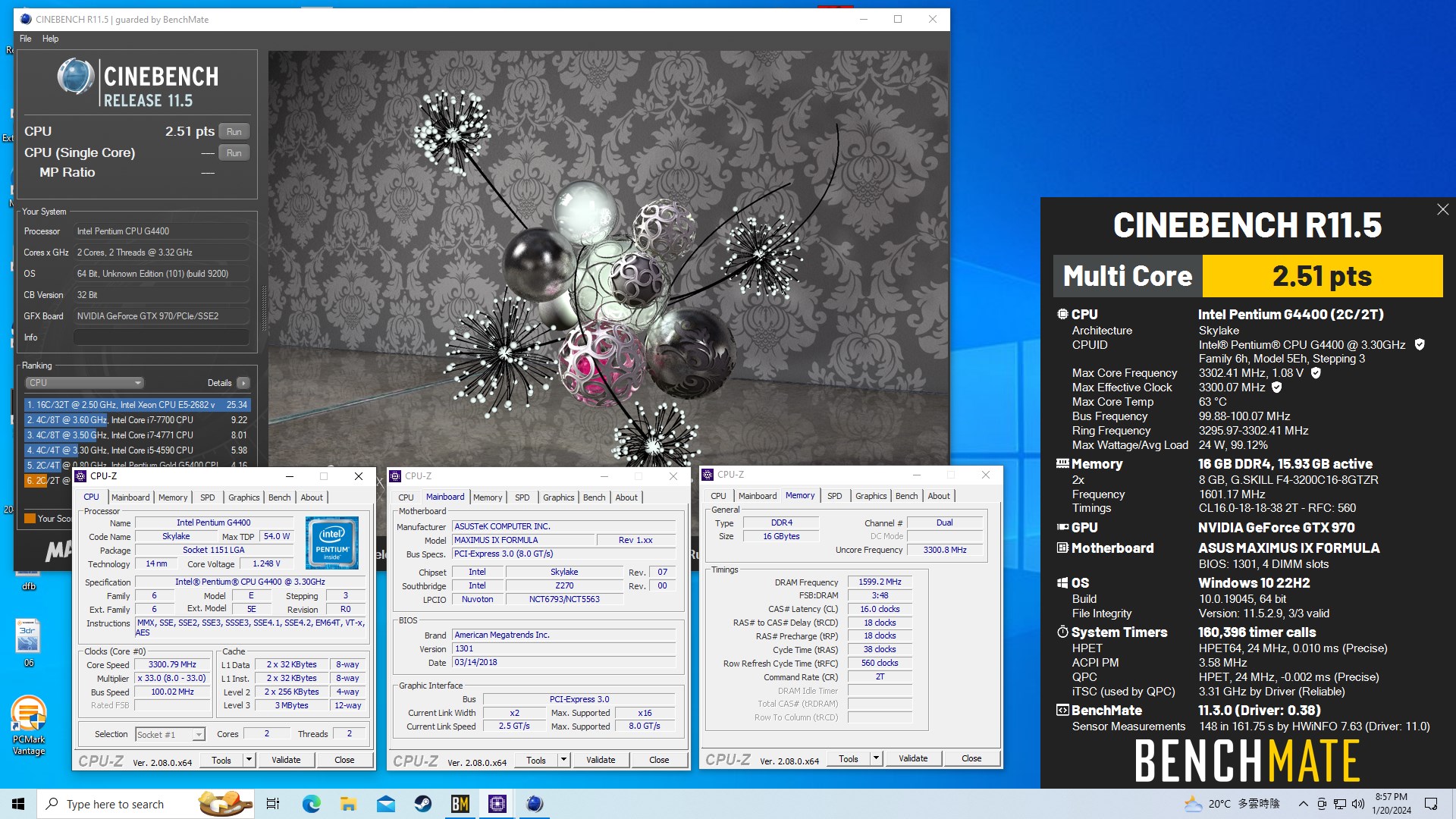
Task: Click the shield beside Max Effective Clock
Action: (1276, 388)
